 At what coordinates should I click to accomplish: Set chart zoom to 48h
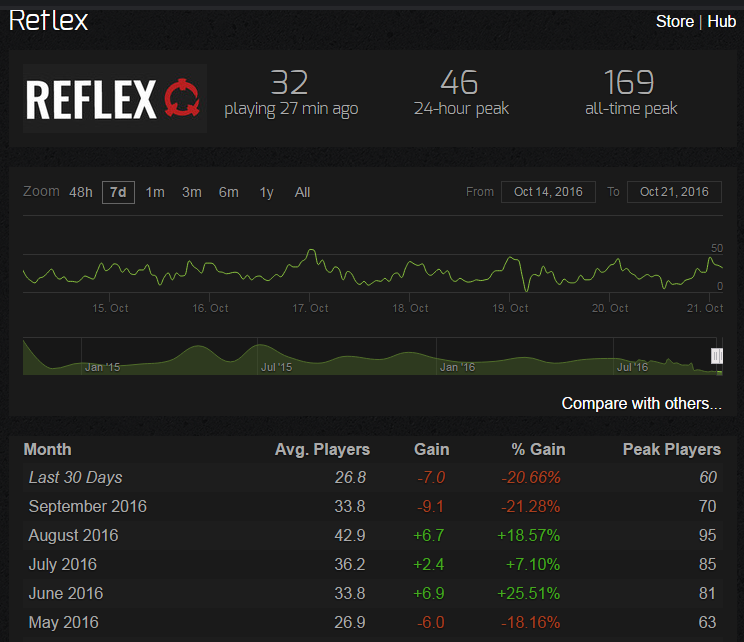pos(81,192)
